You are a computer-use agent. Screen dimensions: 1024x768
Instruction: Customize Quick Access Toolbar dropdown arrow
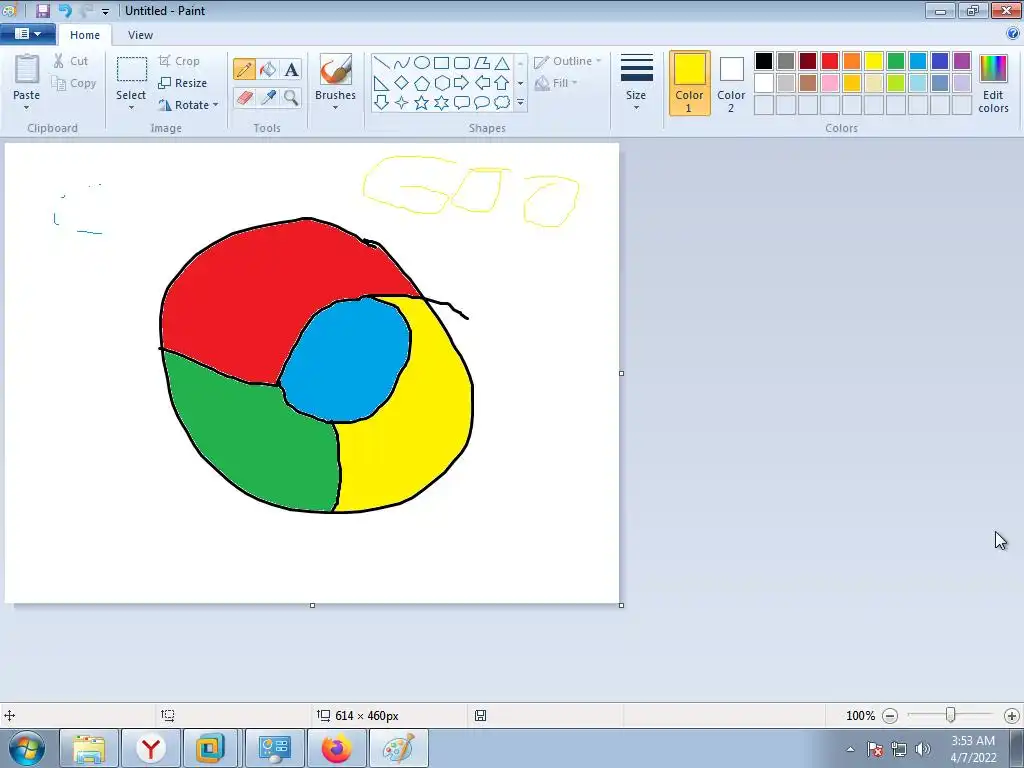pyautogui.click(x=105, y=11)
